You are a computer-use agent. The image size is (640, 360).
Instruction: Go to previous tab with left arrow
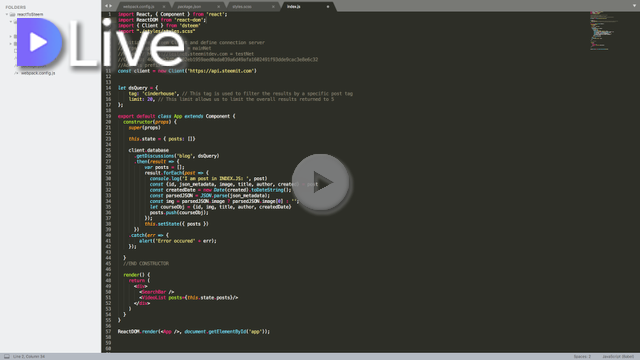coord(106,6)
